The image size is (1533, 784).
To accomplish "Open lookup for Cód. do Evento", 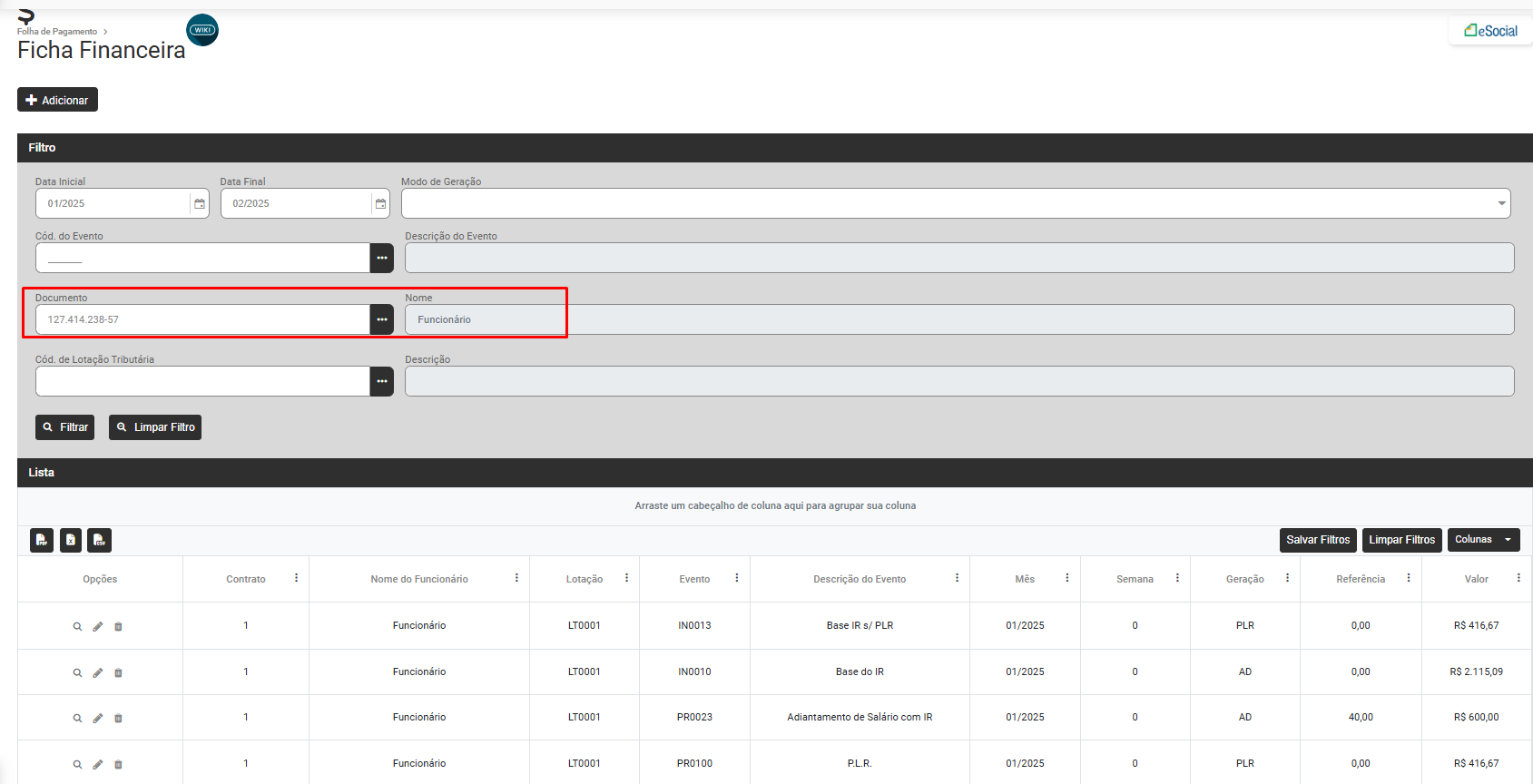I will coord(382,258).
